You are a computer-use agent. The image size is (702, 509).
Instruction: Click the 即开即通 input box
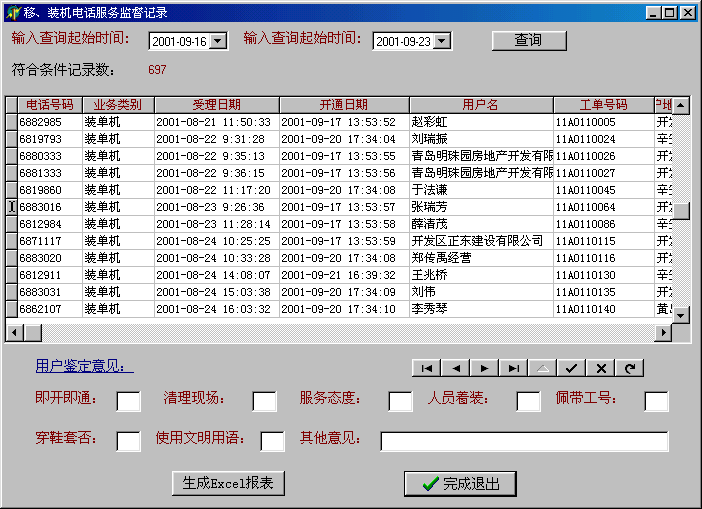tap(129, 401)
